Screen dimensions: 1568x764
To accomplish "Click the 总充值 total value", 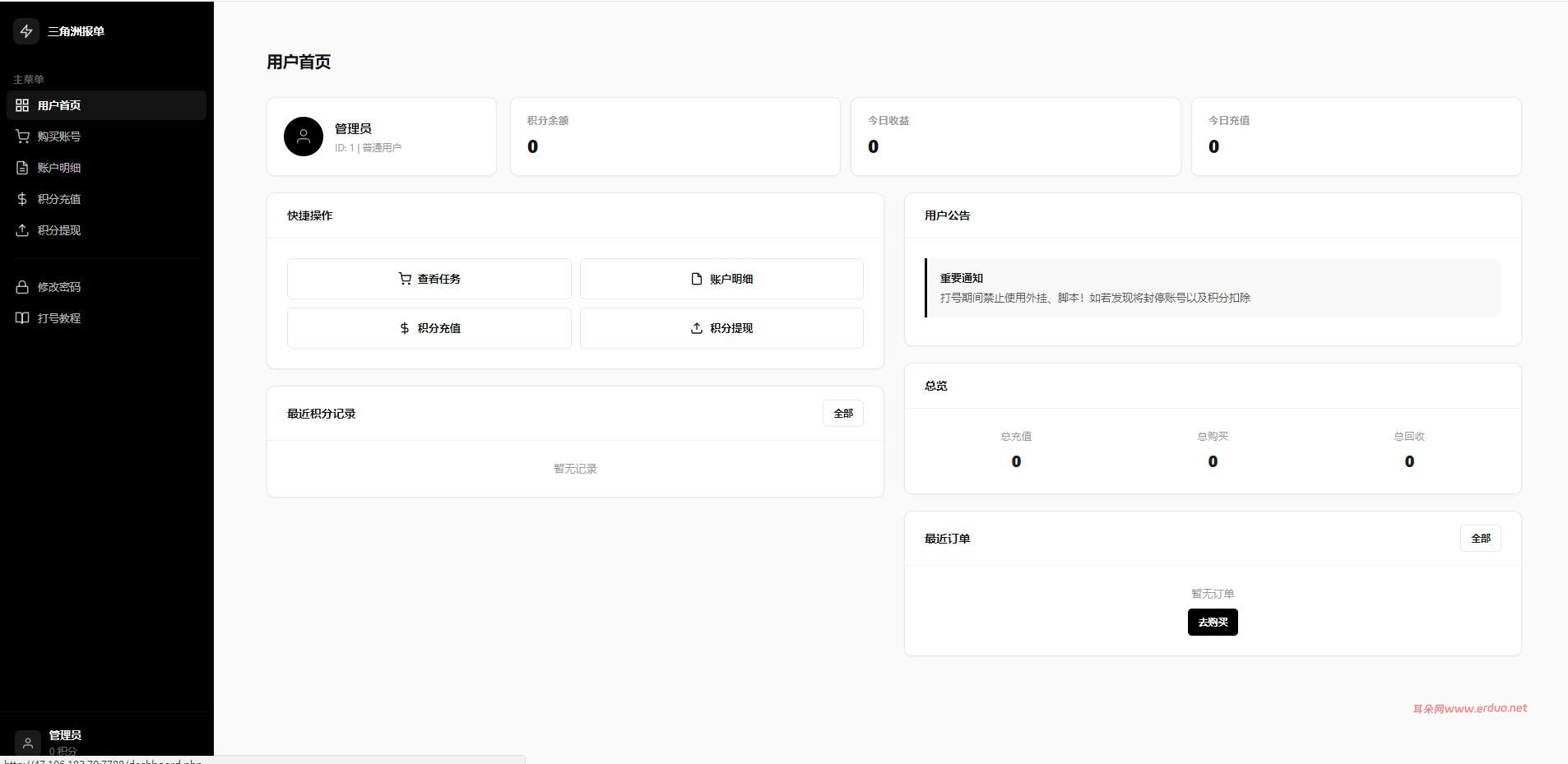I will pyautogui.click(x=1016, y=462).
